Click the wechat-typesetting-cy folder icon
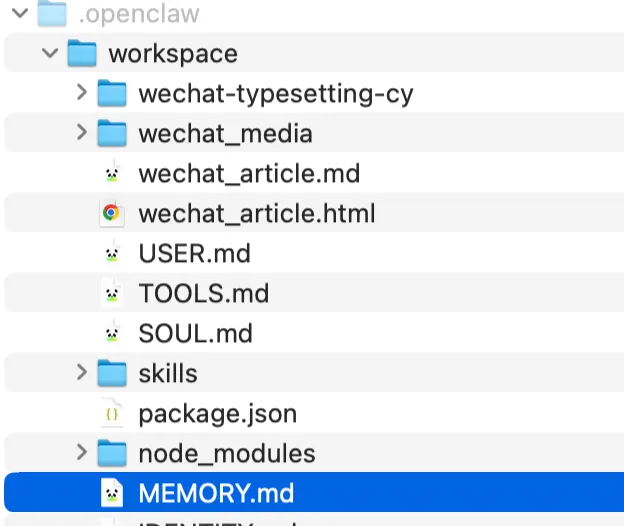Viewport: 624px width, 526px height. pyautogui.click(x=112, y=94)
